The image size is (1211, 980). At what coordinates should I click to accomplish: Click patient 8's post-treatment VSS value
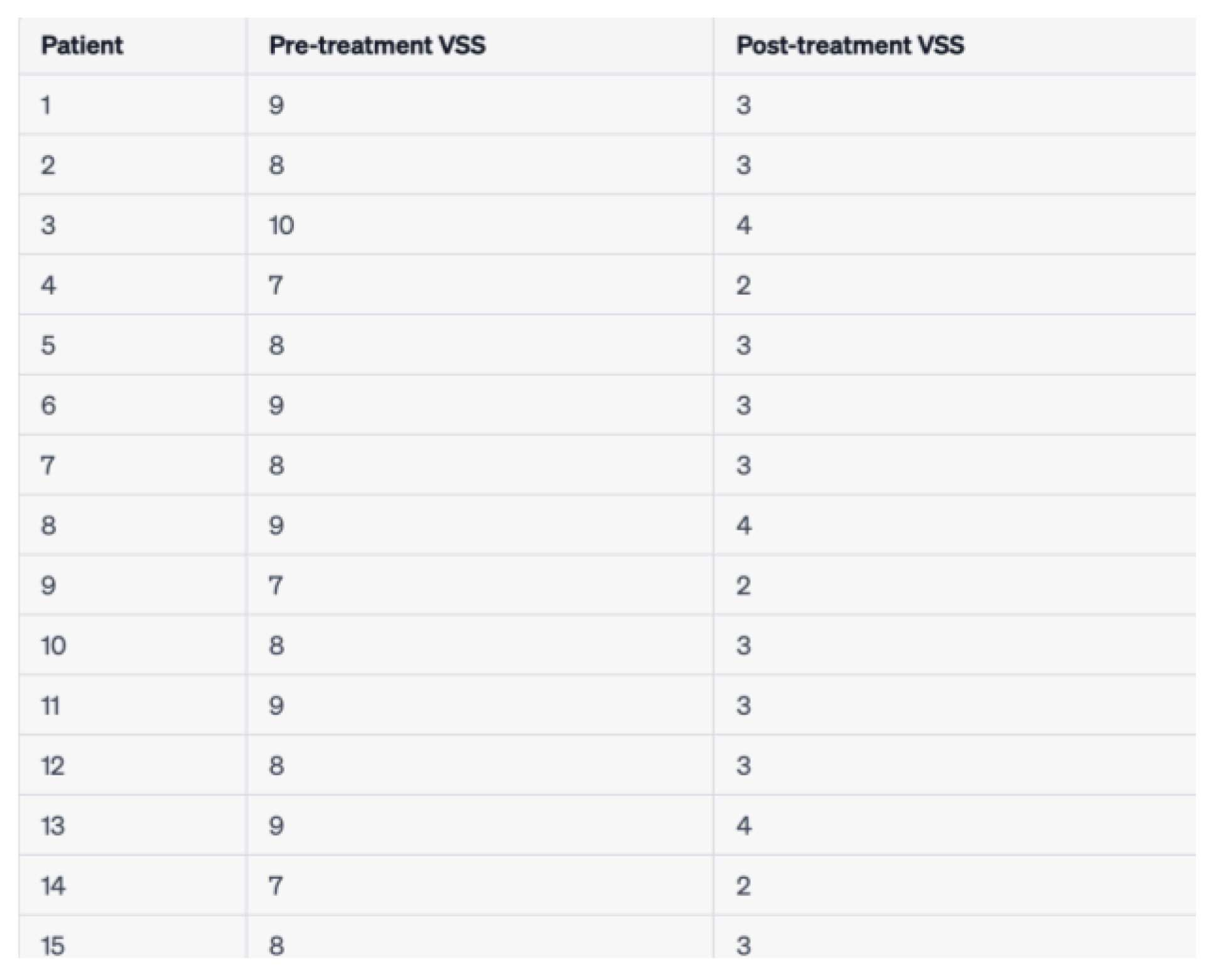click(x=744, y=525)
